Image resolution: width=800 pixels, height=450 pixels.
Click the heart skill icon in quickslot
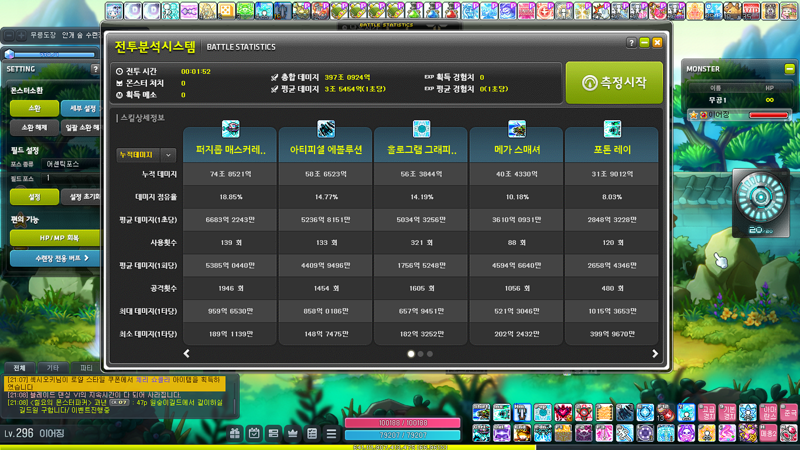563,412
